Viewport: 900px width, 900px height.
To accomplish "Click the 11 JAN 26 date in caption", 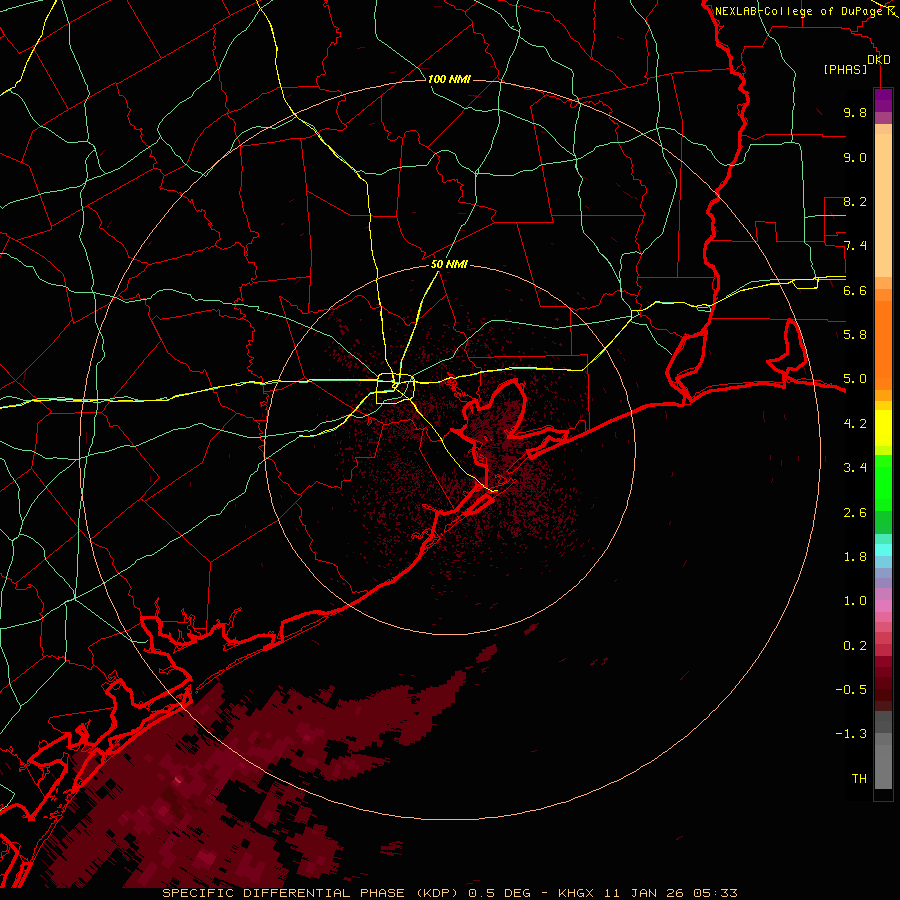I will (645, 893).
